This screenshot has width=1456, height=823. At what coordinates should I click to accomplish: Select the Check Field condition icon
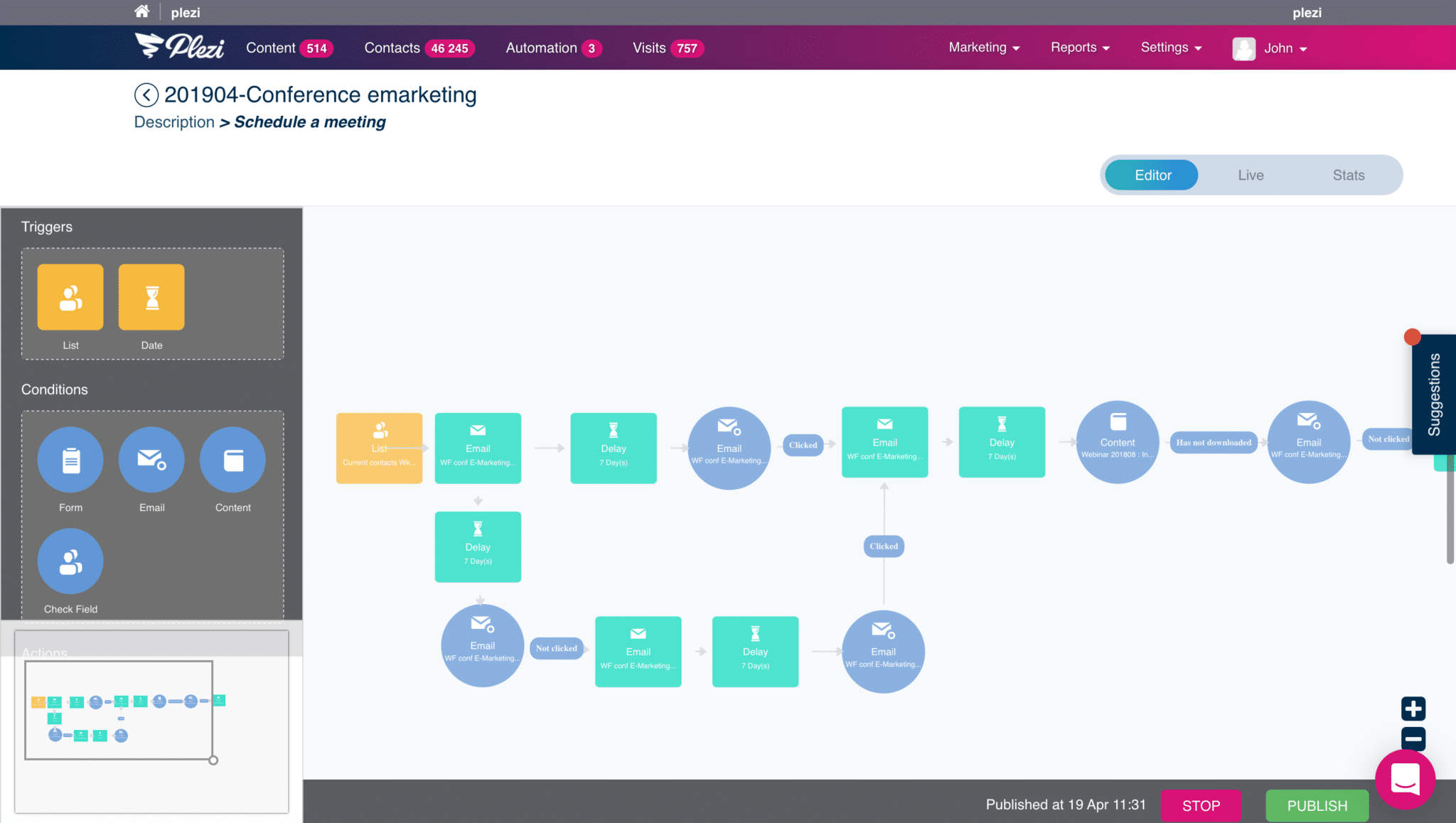pos(70,561)
